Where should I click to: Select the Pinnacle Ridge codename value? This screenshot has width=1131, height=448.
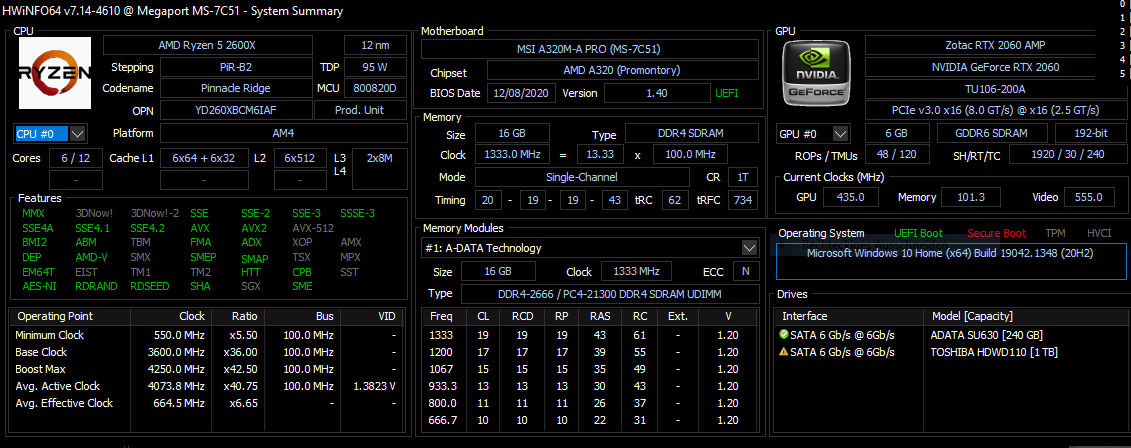click(x=236, y=89)
